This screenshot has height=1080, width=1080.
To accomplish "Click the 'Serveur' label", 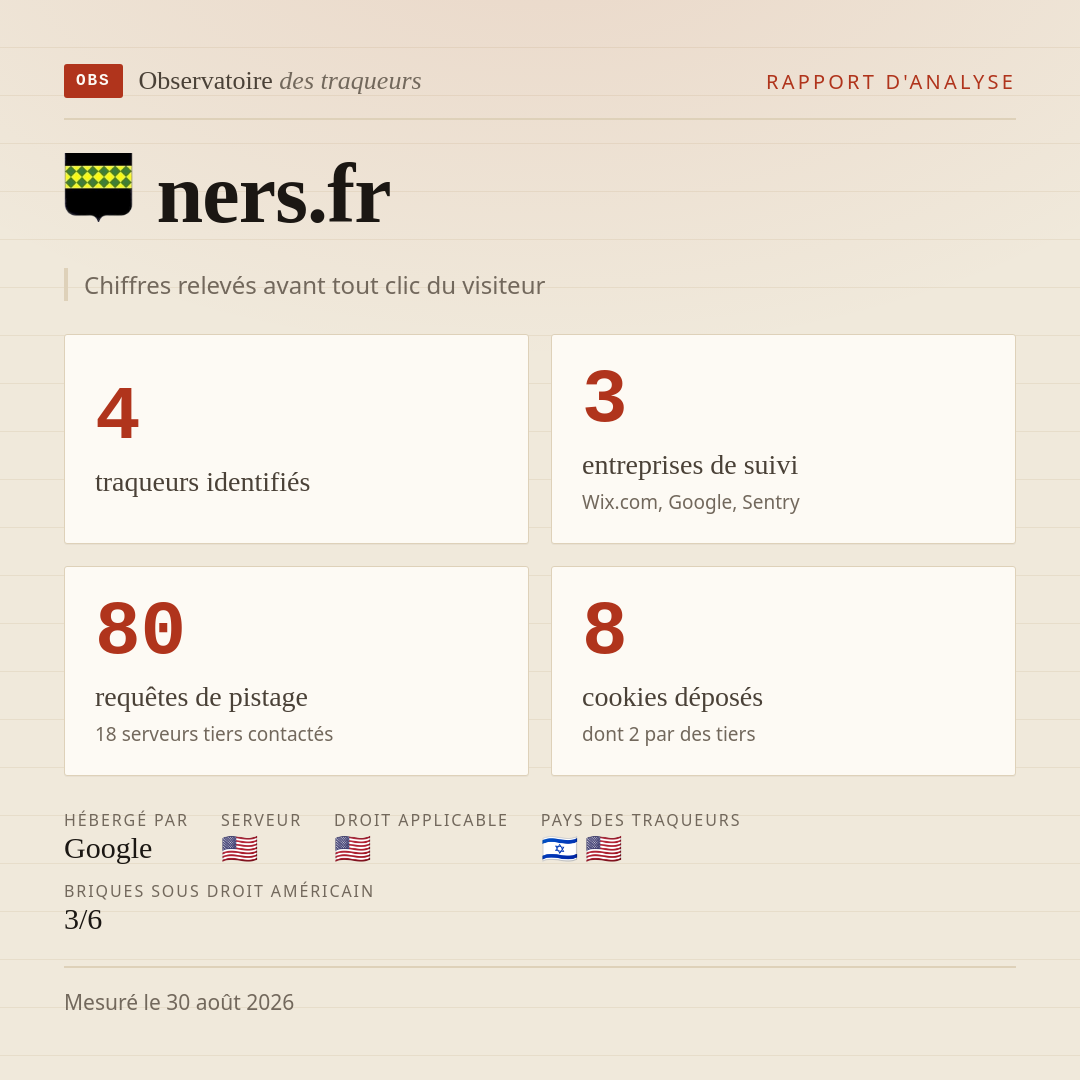I will 261,820.
